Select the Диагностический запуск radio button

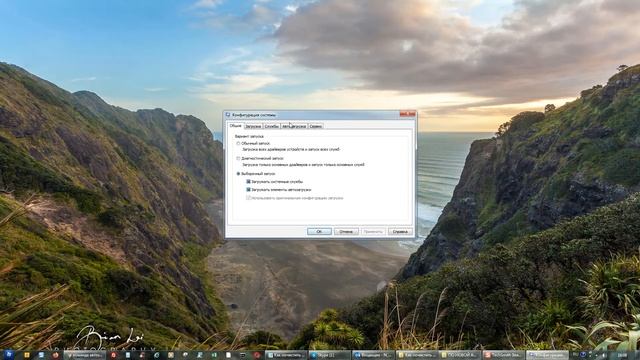tap(238, 158)
